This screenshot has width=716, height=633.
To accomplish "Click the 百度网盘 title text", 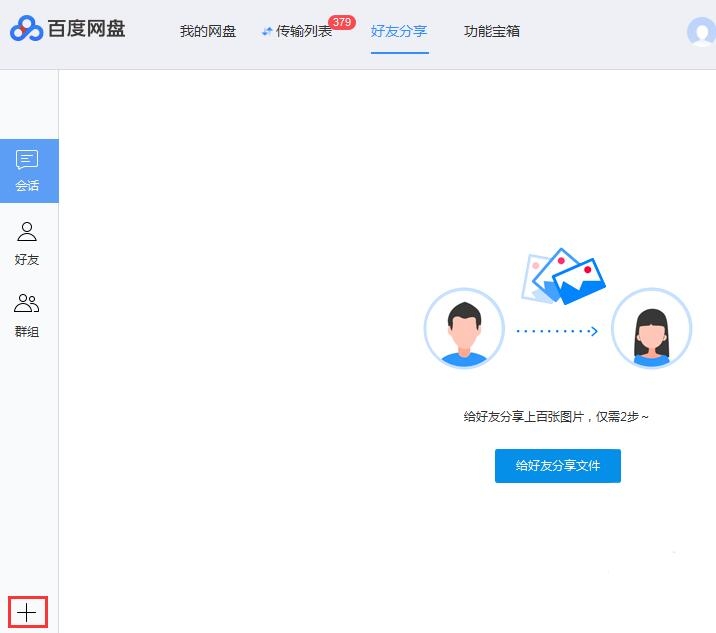I will (x=86, y=29).
